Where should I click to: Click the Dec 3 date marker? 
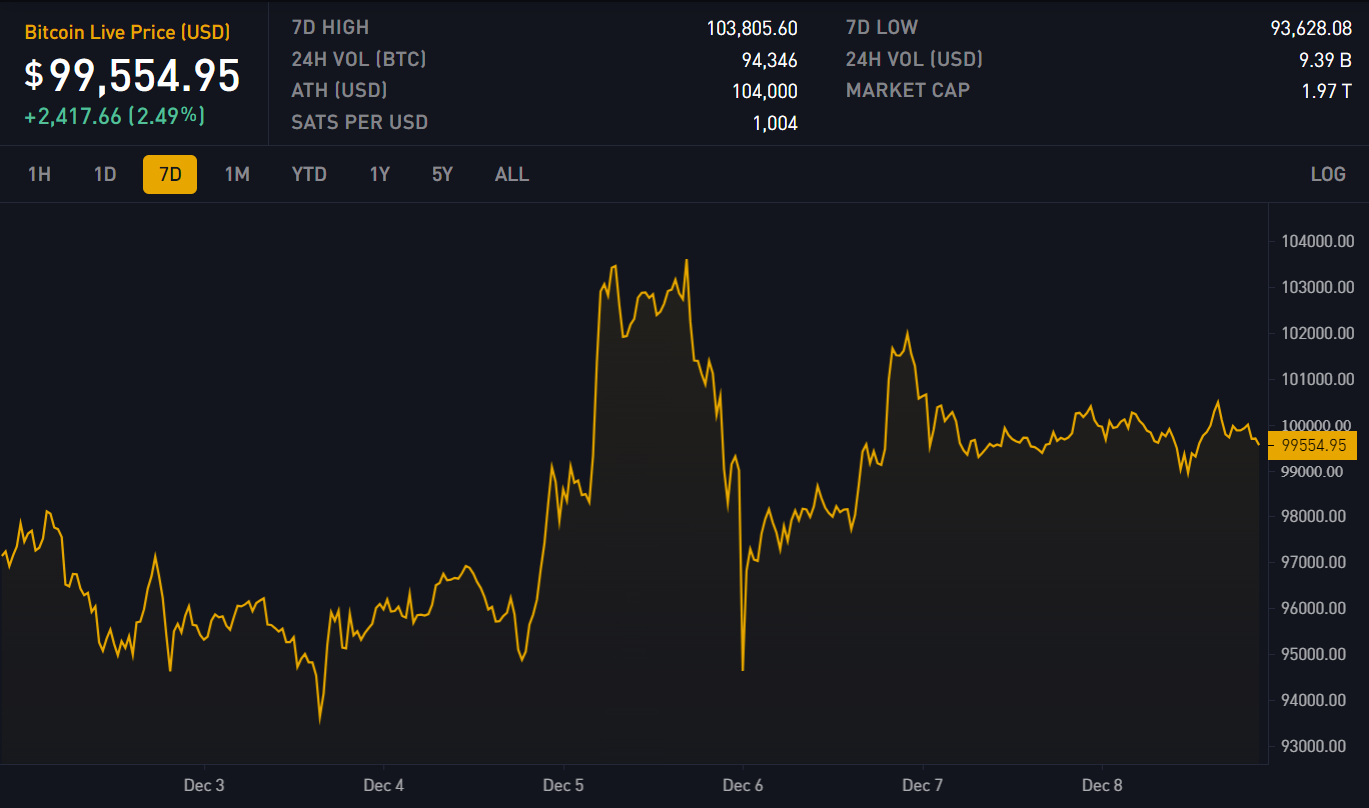[x=204, y=785]
